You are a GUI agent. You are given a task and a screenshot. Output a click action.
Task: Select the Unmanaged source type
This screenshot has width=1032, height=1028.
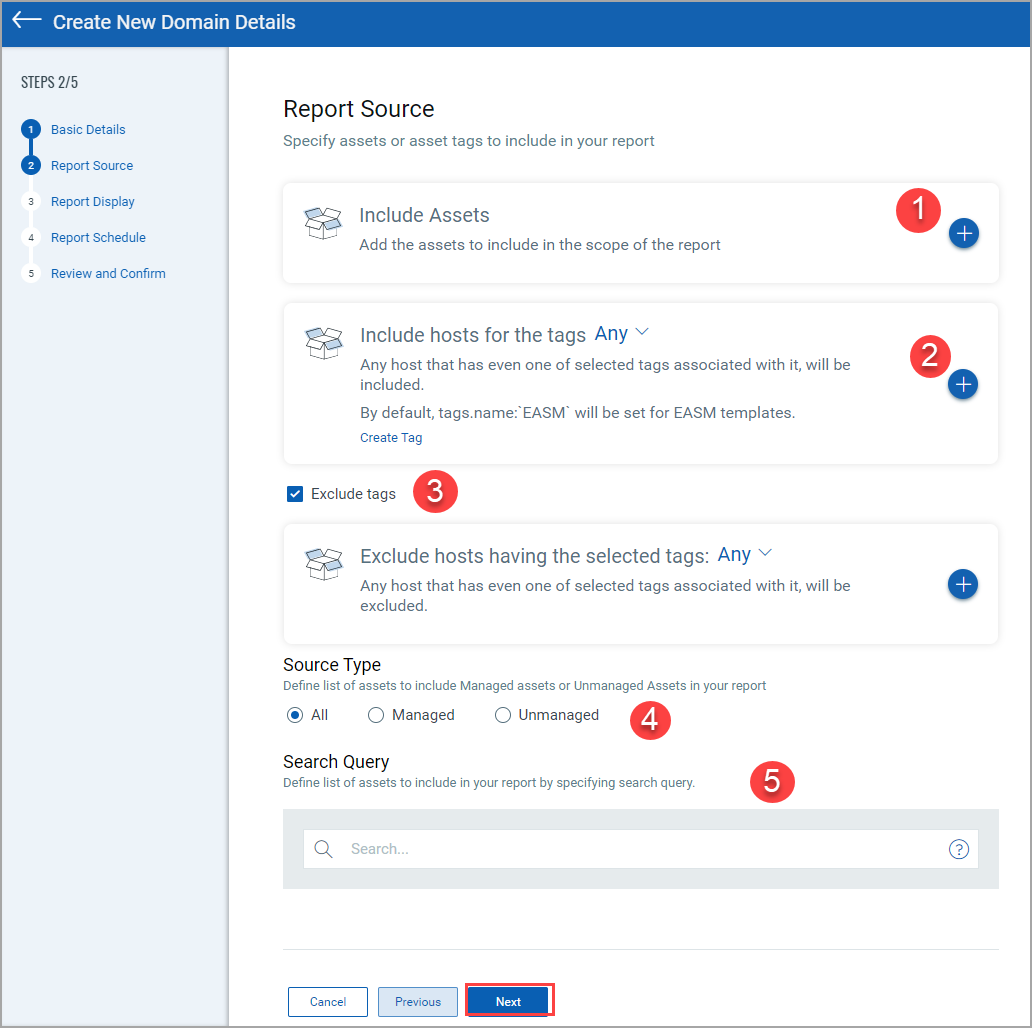coord(503,715)
